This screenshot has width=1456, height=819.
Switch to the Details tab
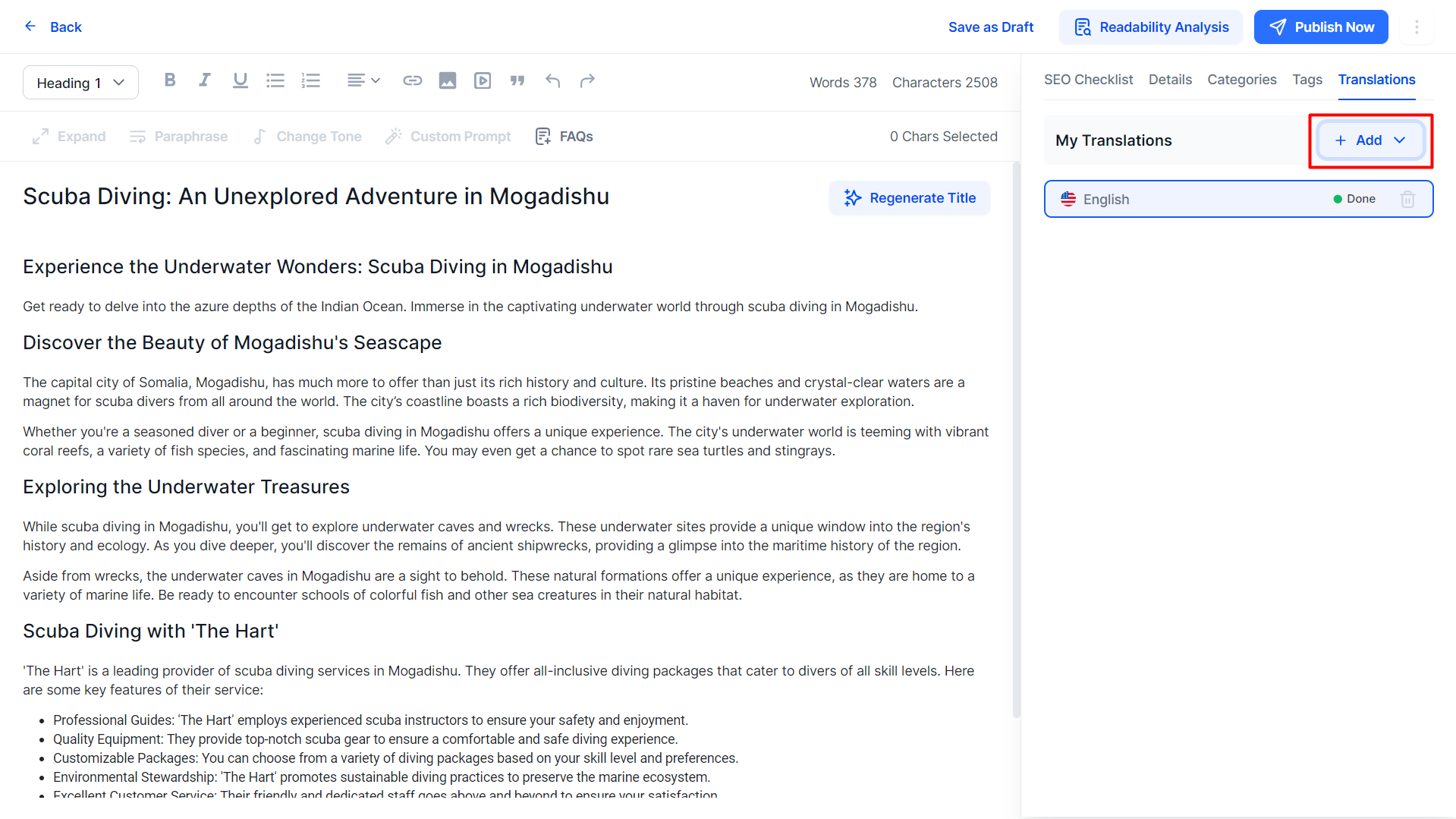pos(1170,80)
